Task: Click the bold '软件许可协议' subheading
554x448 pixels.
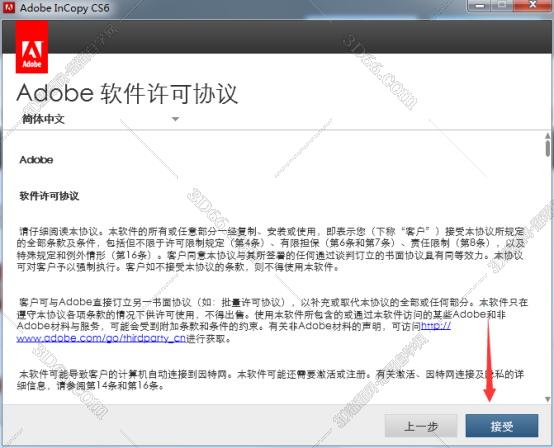Action: click(x=49, y=196)
